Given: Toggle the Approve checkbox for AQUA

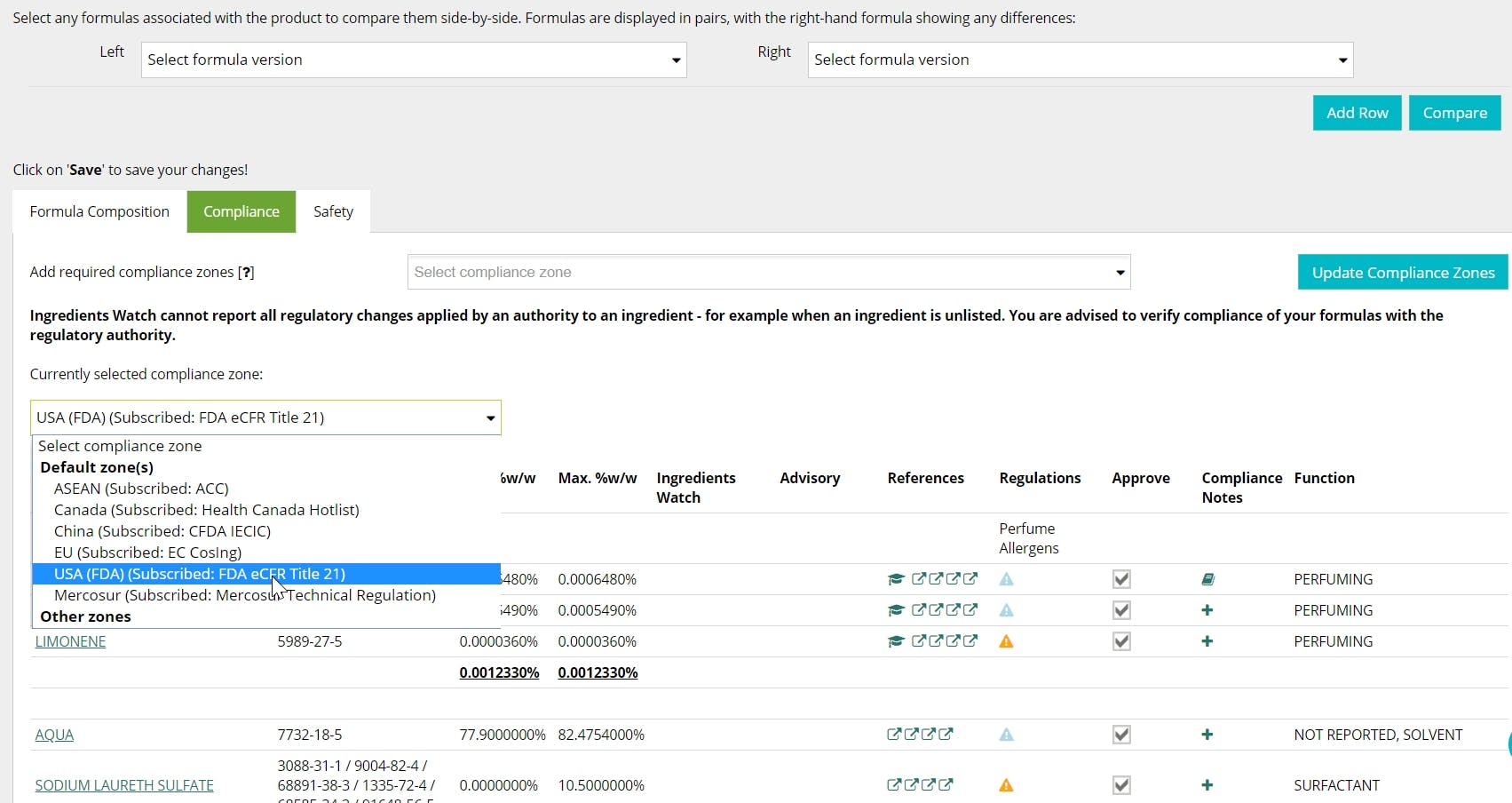Looking at the screenshot, I should 1121,735.
